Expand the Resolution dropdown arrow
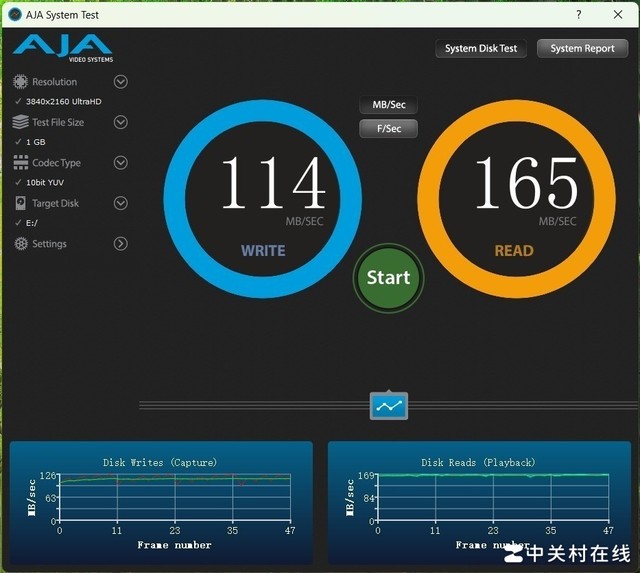 tap(120, 82)
